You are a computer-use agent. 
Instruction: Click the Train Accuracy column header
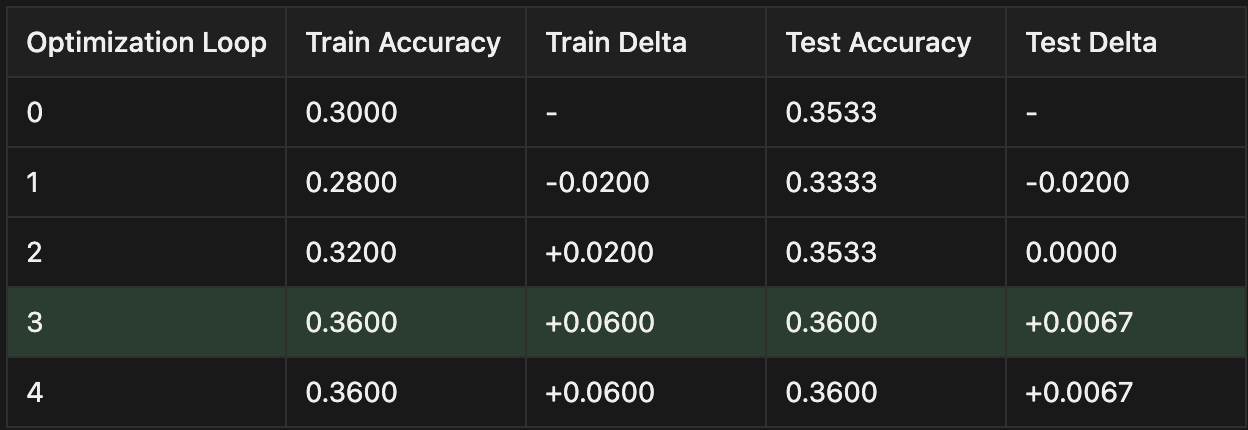pos(403,43)
